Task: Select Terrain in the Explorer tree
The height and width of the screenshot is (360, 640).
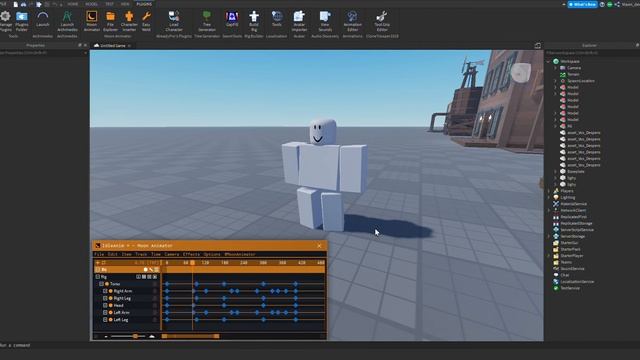Action: 569,74
